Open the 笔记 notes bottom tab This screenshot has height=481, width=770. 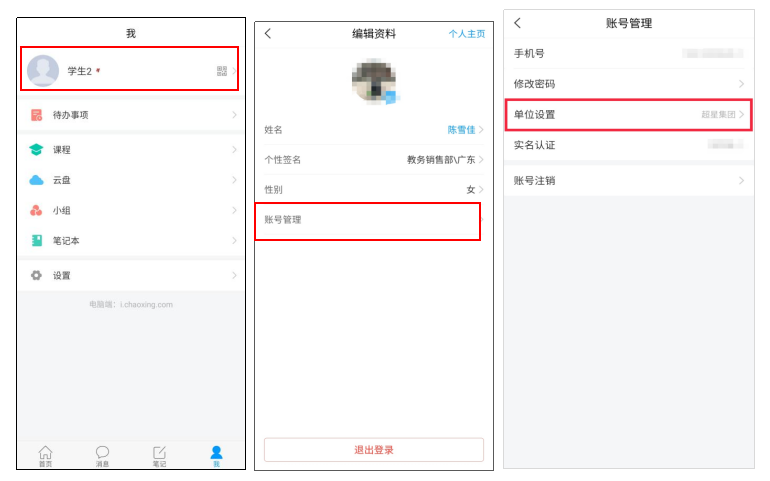(x=159, y=455)
